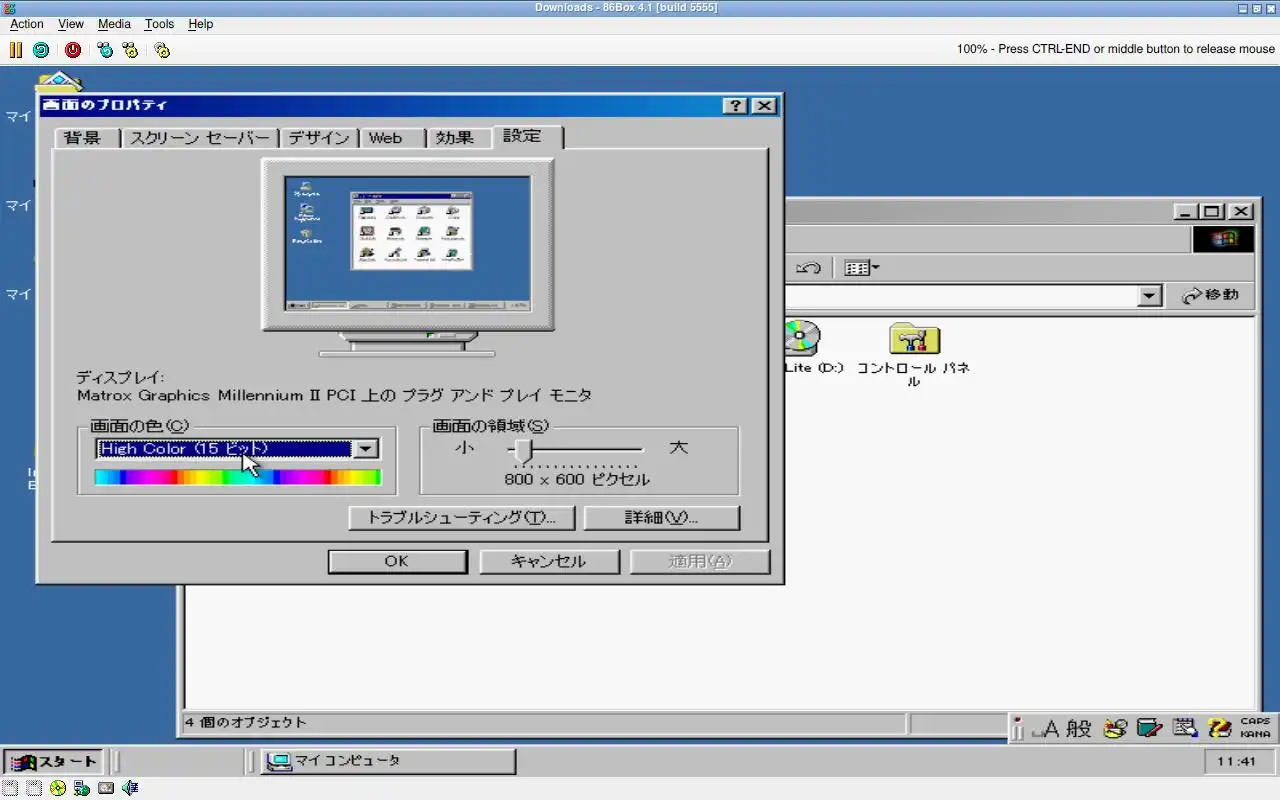The height and width of the screenshot is (800, 1280).
Task: Click the My Computer address input field
Action: 961,296
